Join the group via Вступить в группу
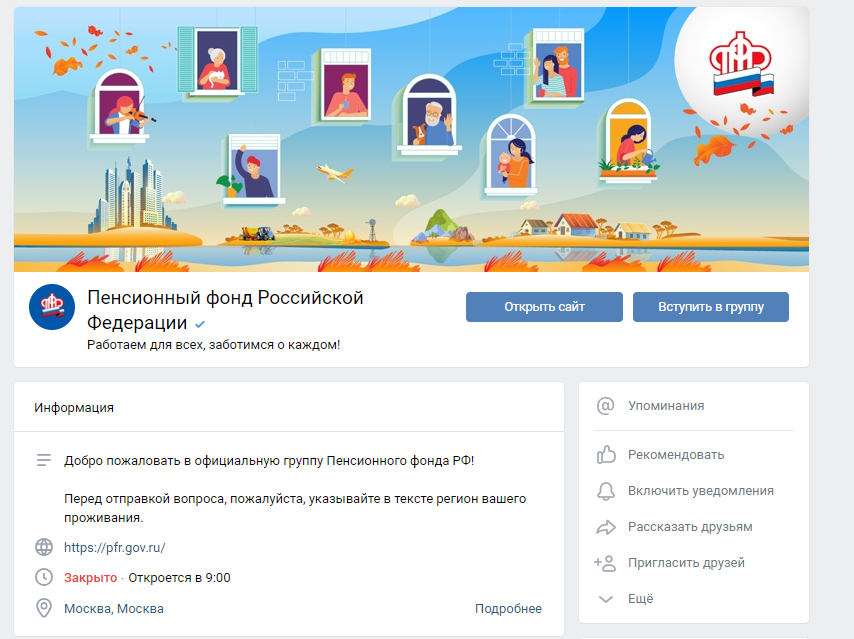Image resolution: width=854 pixels, height=639 pixels. 710,307
